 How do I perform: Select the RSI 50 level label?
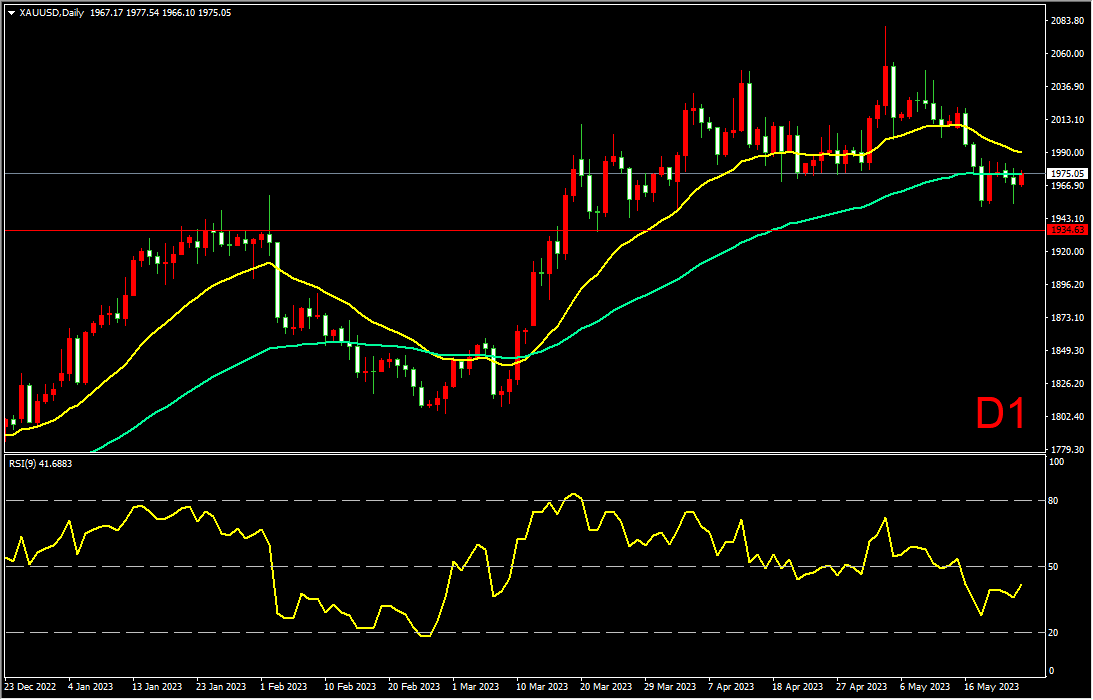coord(1053,567)
